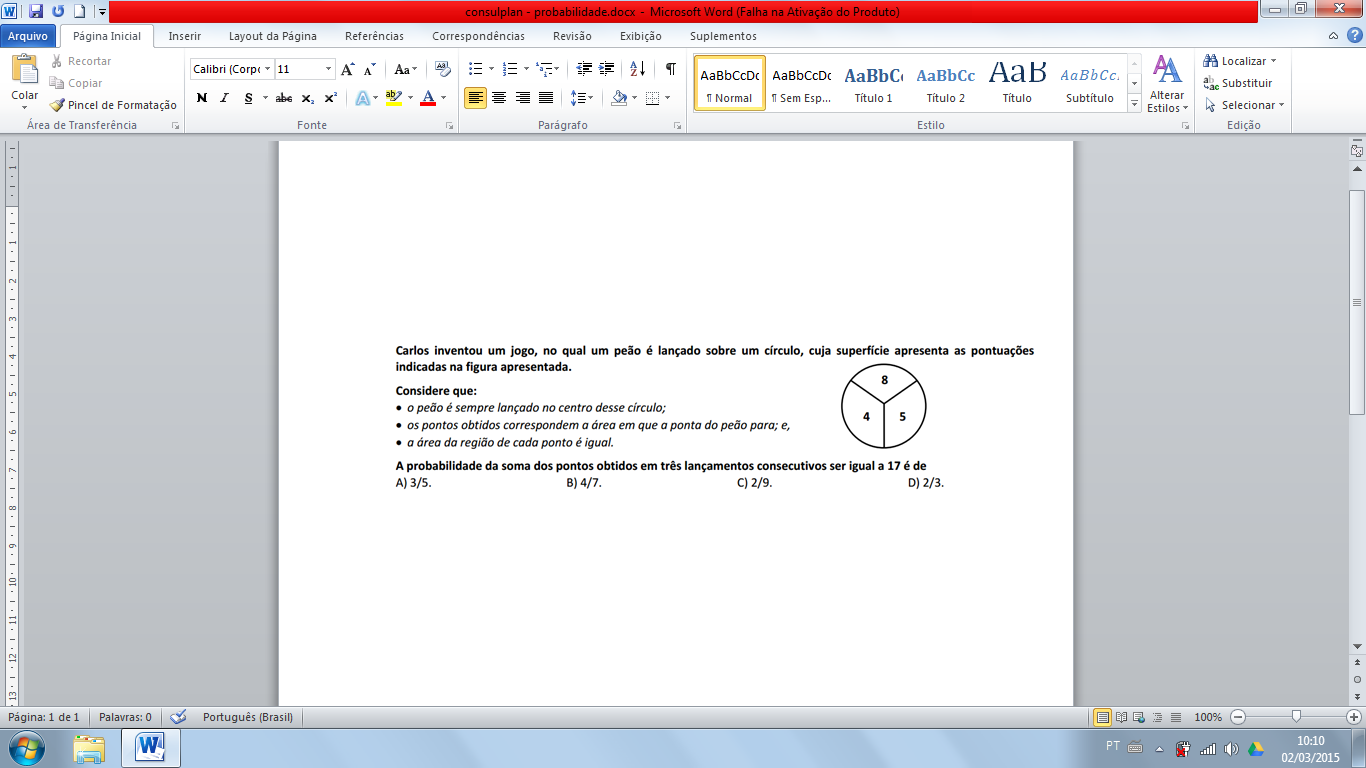The height and width of the screenshot is (768, 1366).
Task: Open the change case Aa dropdown
Action: [405, 69]
